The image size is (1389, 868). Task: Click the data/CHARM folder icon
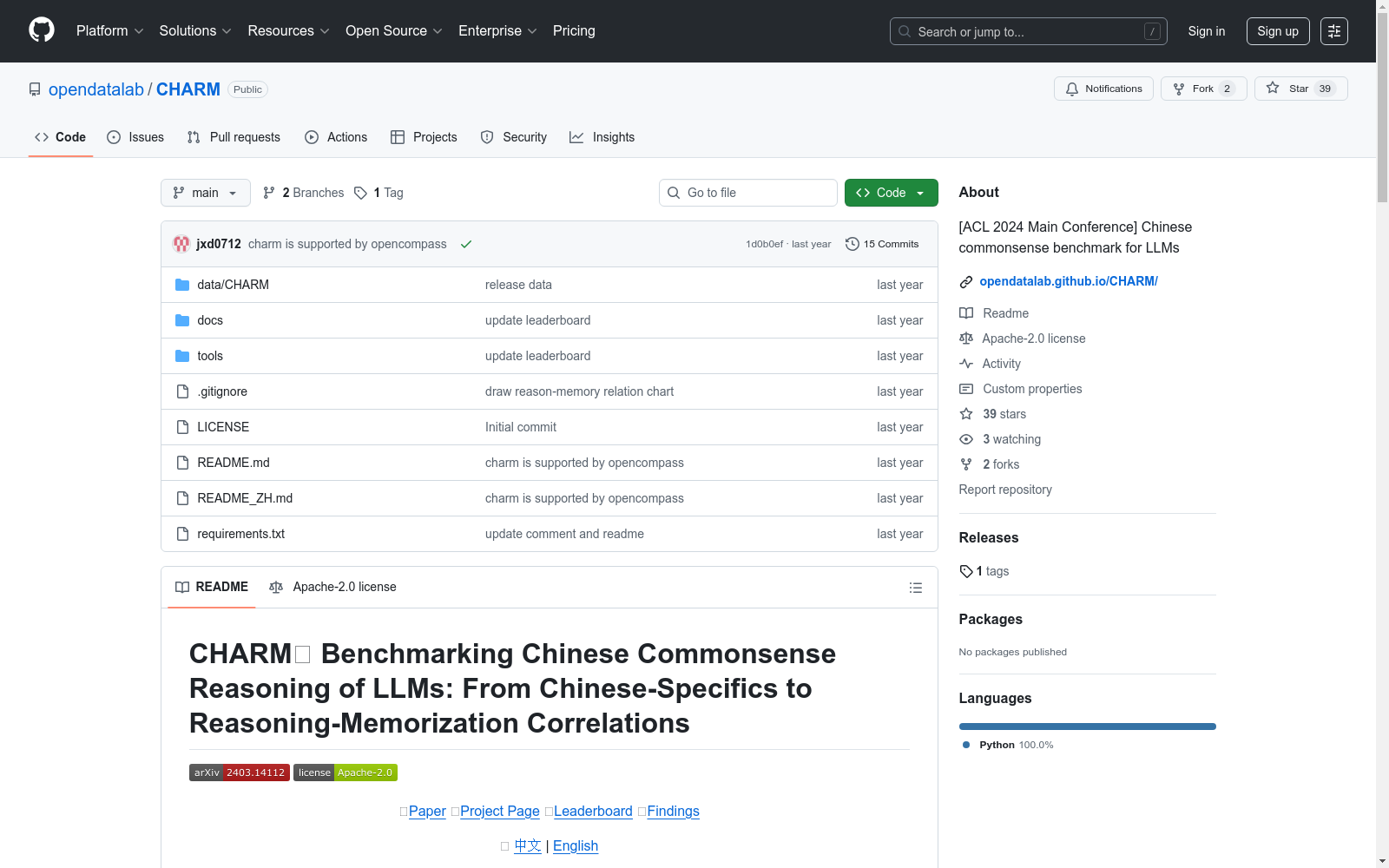[x=182, y=285]
